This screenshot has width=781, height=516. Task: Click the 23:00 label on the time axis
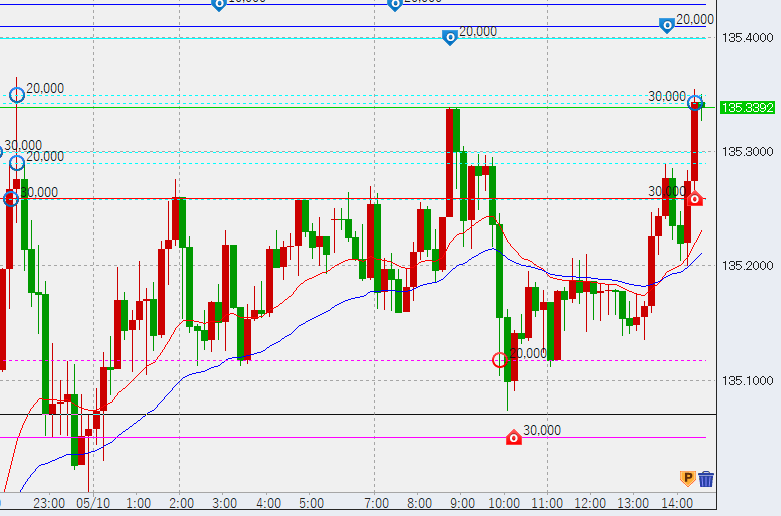(49, 503)
